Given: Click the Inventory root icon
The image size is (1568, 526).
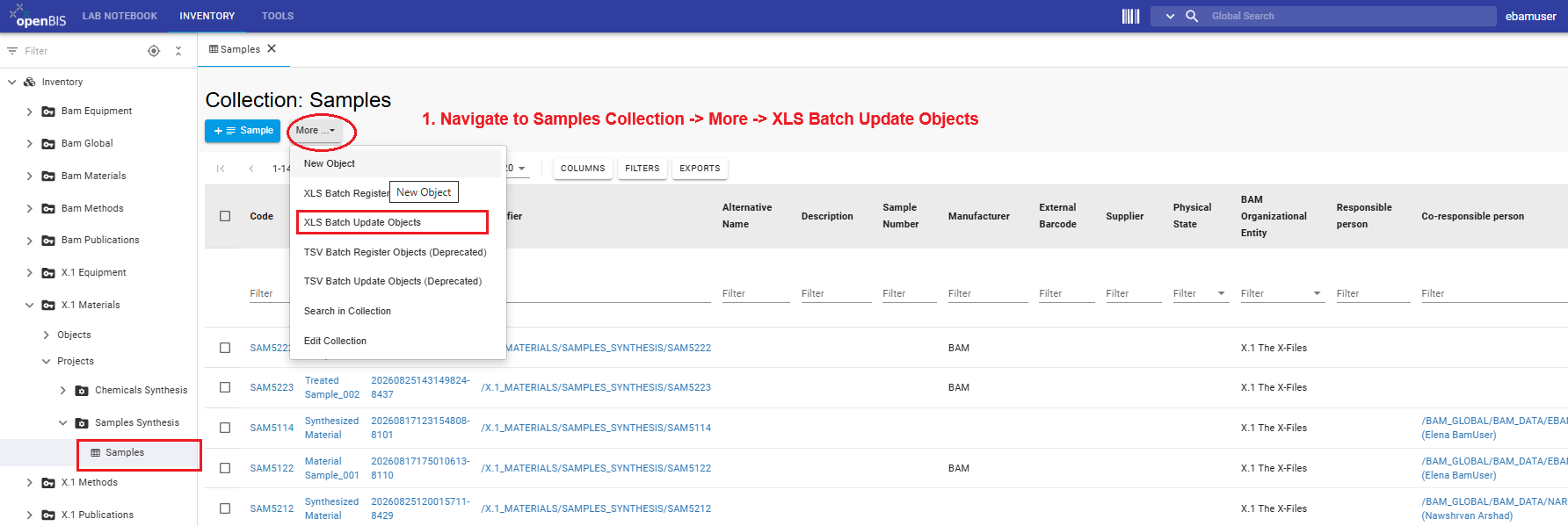Looking at the screenshot, I should click(x=30, y=82).
